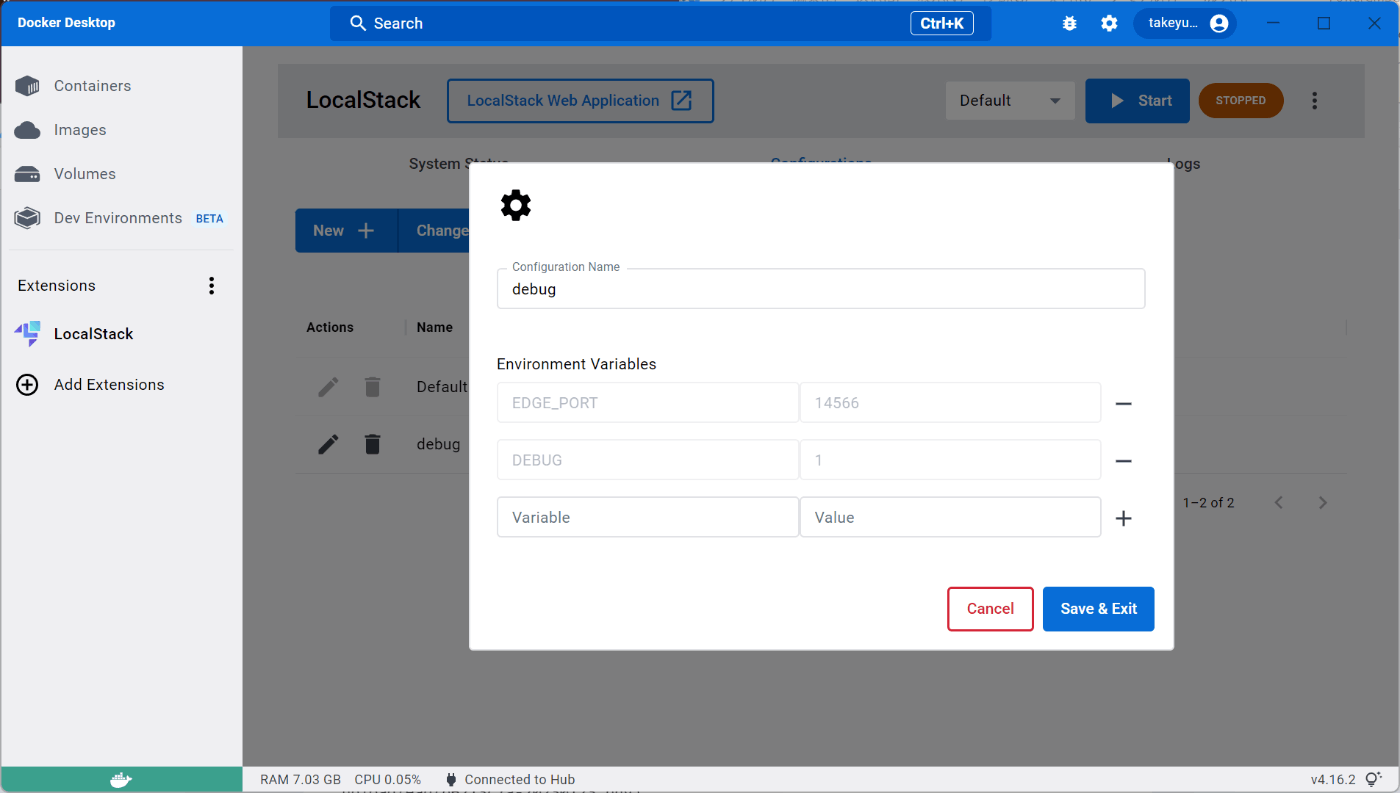This screenshot has height=793, width=1400.
Task: Click edit pencil for debug row
Action: tap(328, 444)
